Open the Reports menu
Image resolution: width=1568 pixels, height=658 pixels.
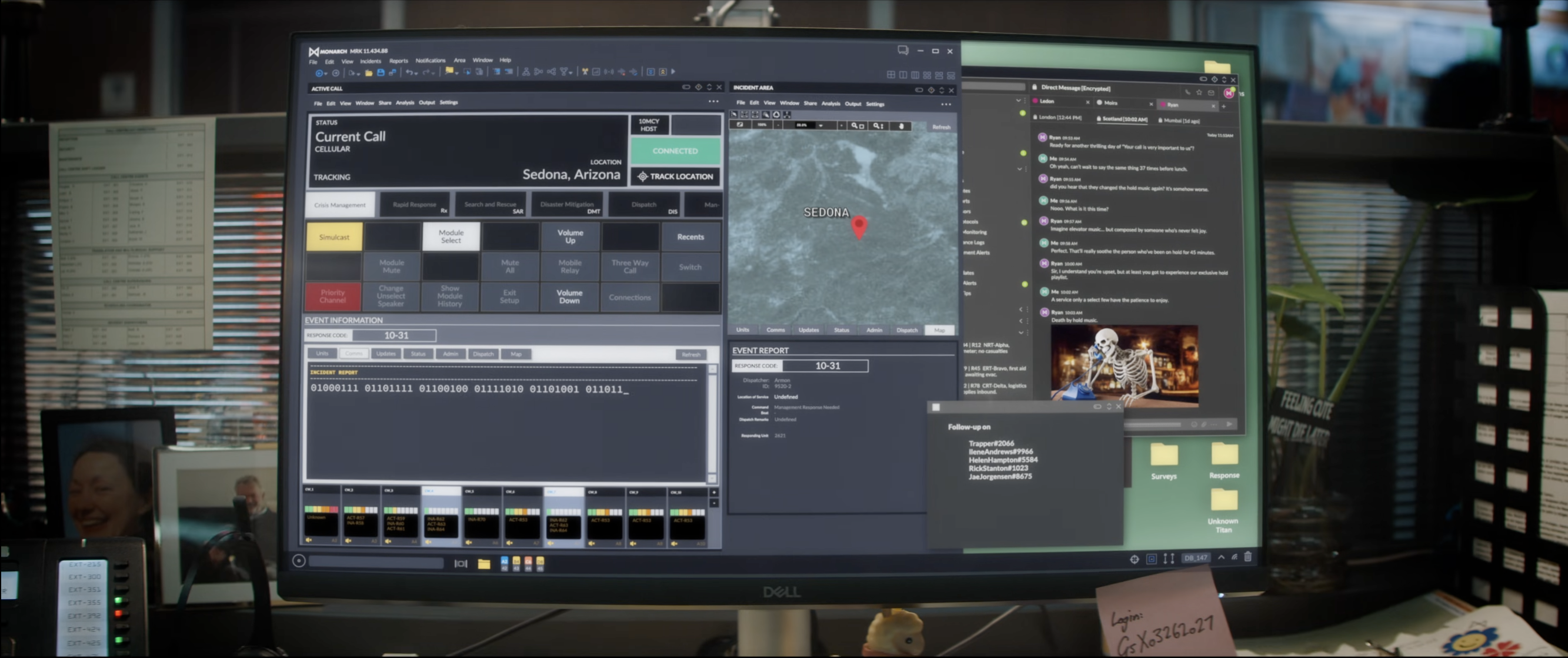coord(399,61)
